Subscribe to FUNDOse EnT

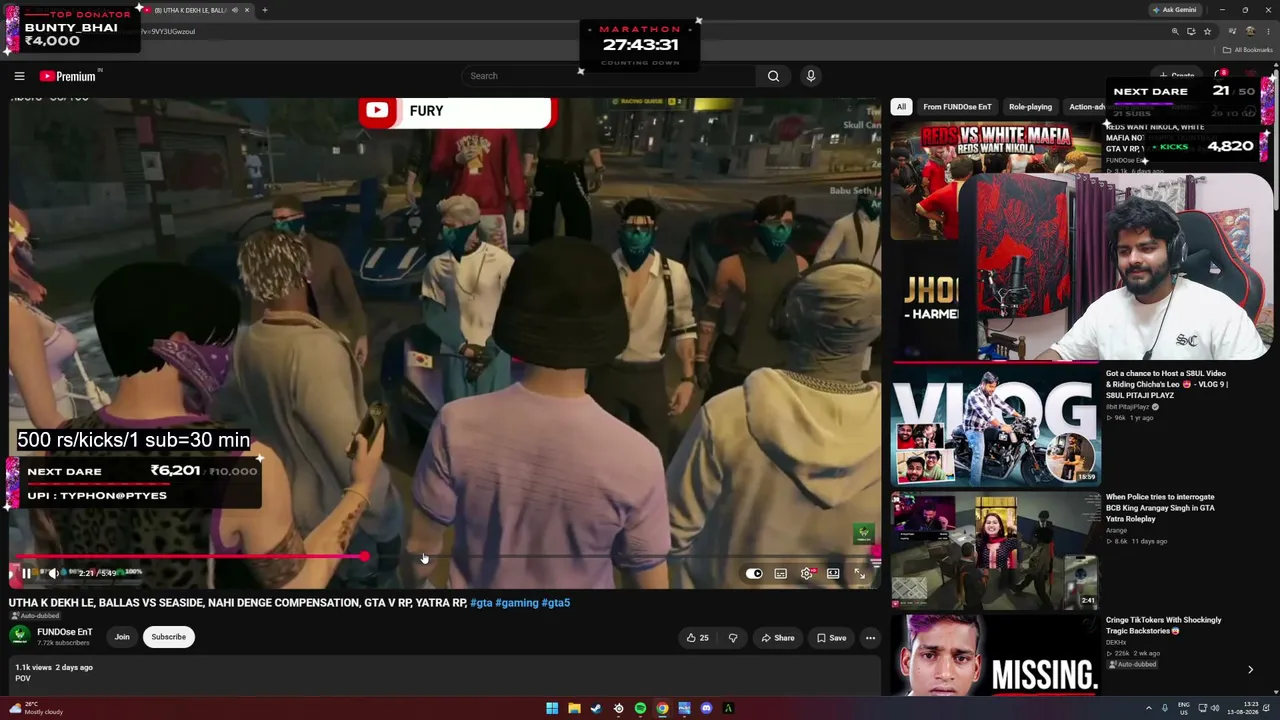point(168,637)
